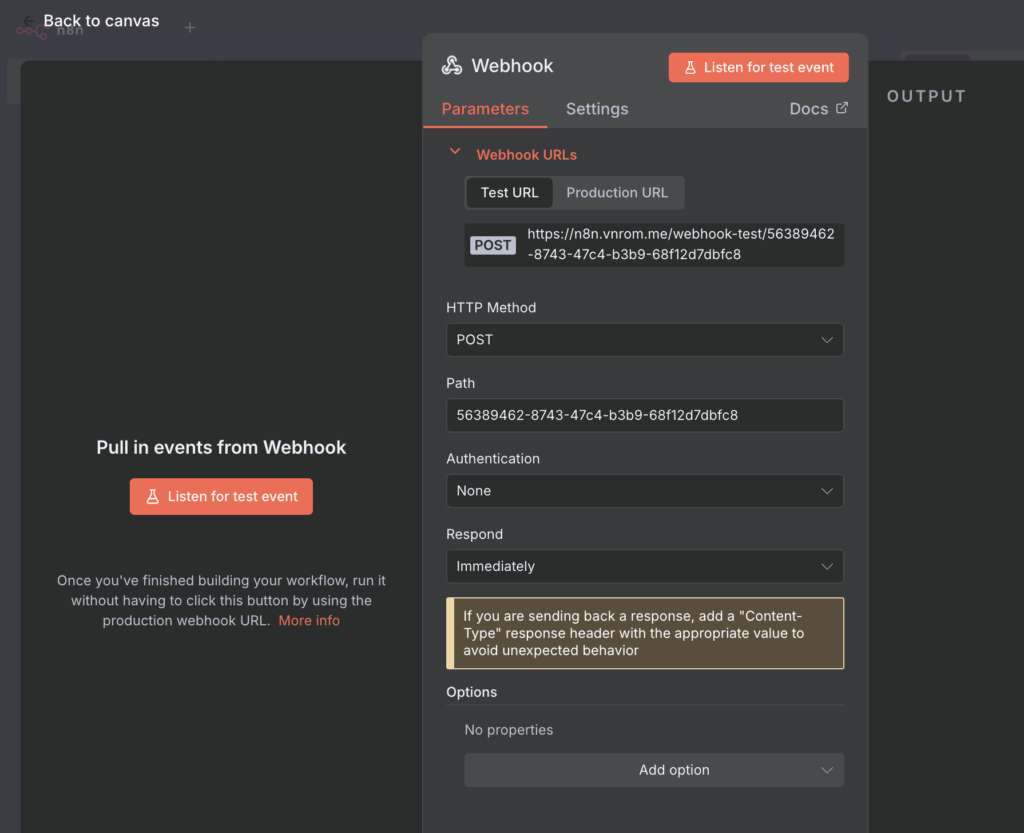Add a new tab with plus icon
The height and width of the screenshot is (833, 1024).
click(x=189, y=27)
